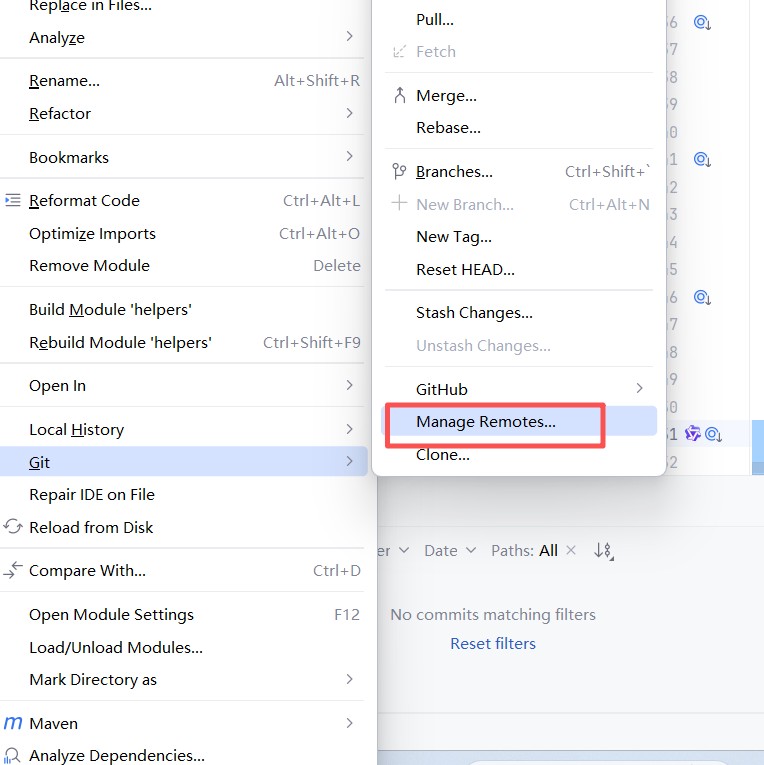Screen dimensions: 764x765
Task: Click the gutter override icon at the top of the editor
Action: (702, 22)
